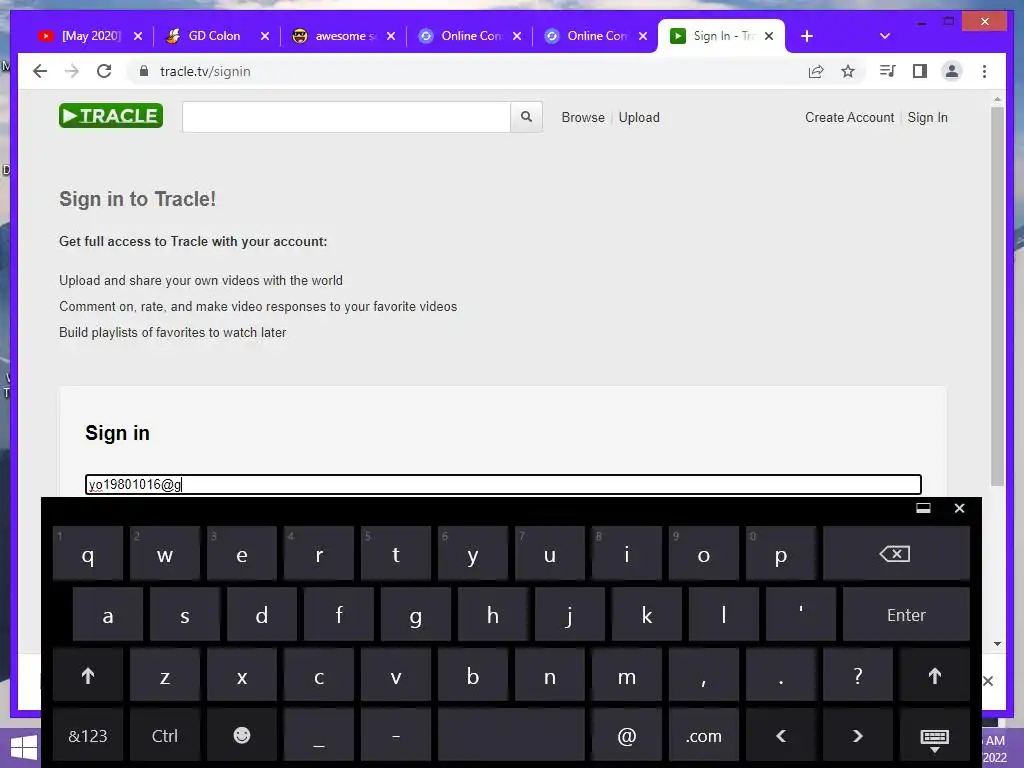The height and width of the screenshot is (768, 1024).
Task: Dock the on-screen keyboard
Action: point(923,508)
